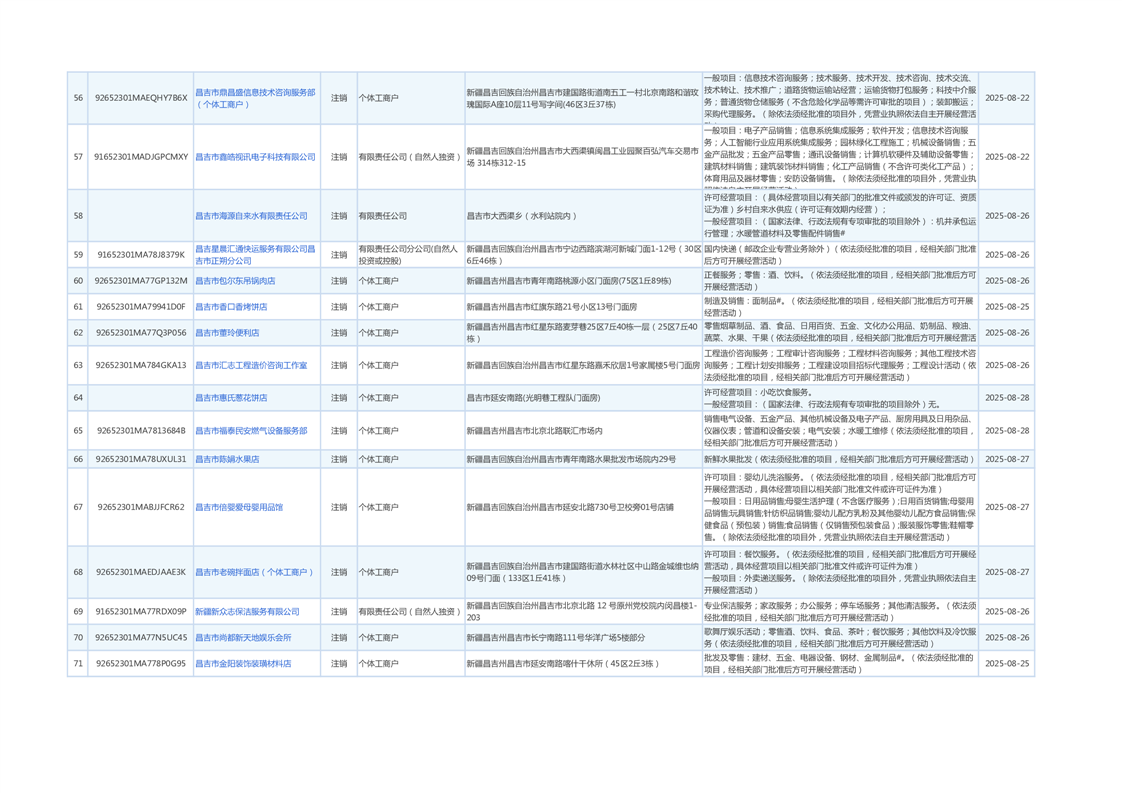Click address 昌吉市红旗东路21号小区13号门面房
Viewport: 1122px width, 793px height.
(552, 306)
